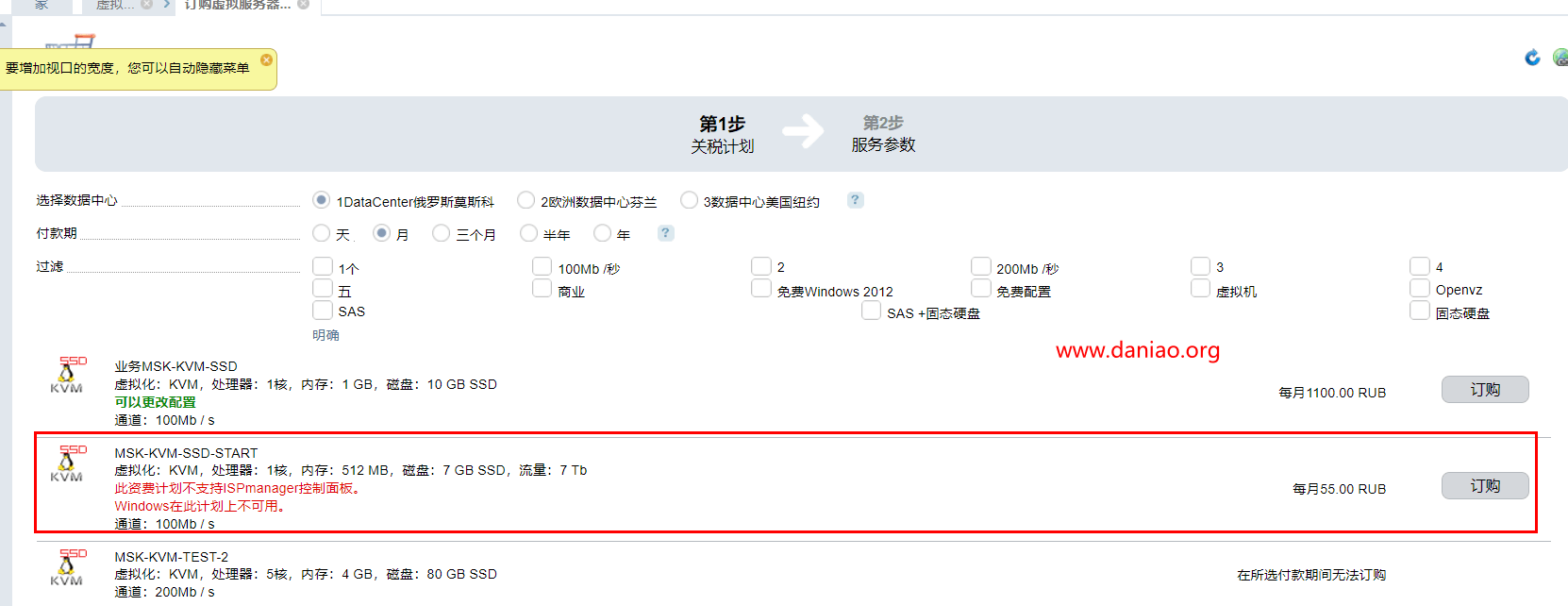
Task: Tick the SAS +固态硬盘 checkbox
Action: pos(871,311)
